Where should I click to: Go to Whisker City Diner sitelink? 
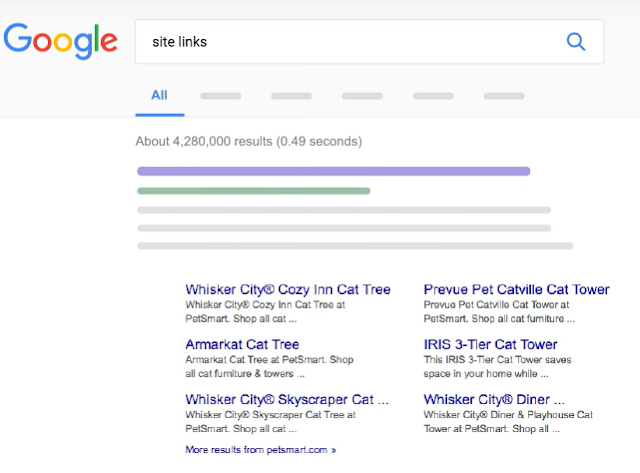(x=494, y=399)
